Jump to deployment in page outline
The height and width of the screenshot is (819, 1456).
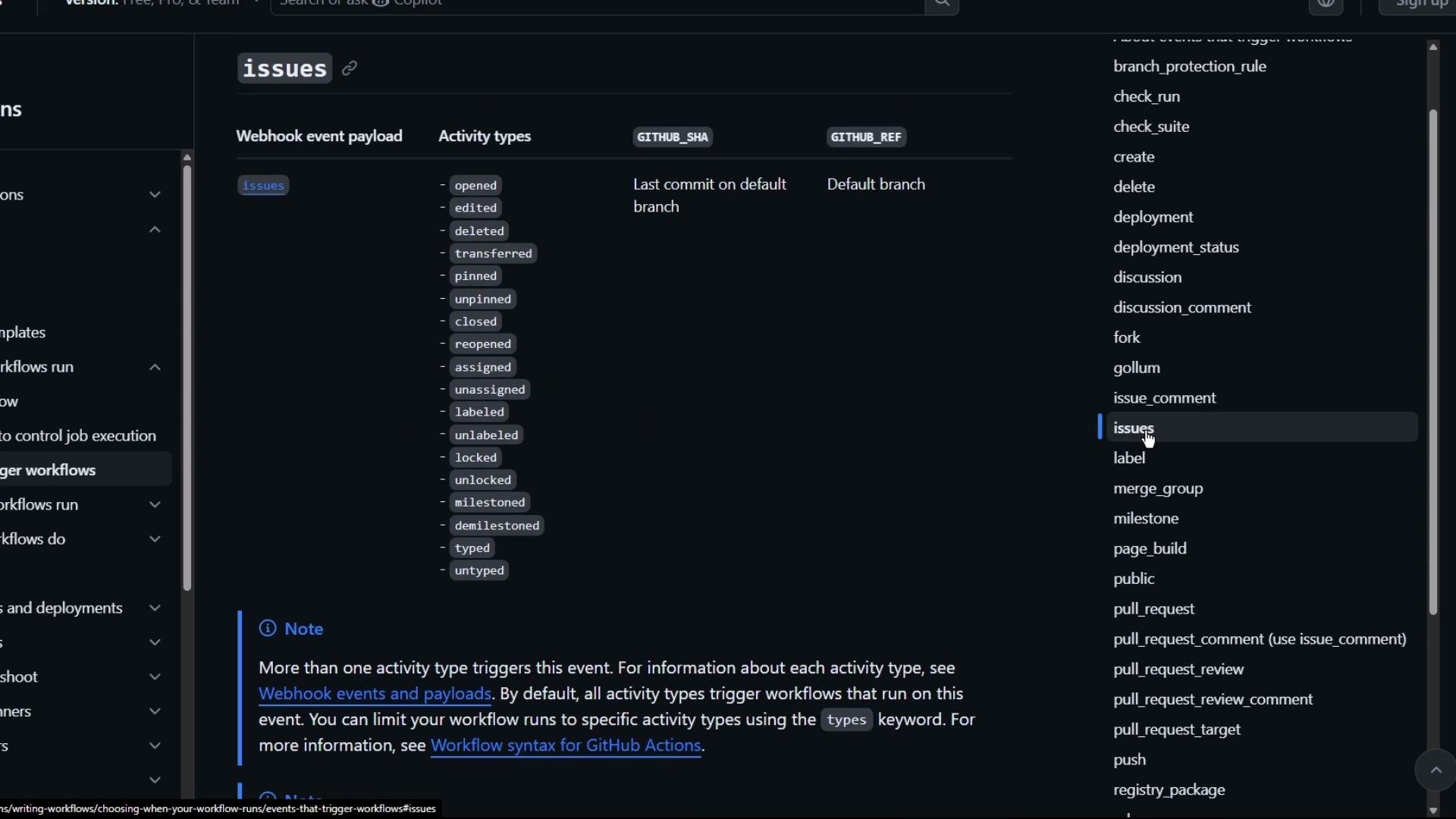pyautogui.click(x=1153, y=218)
